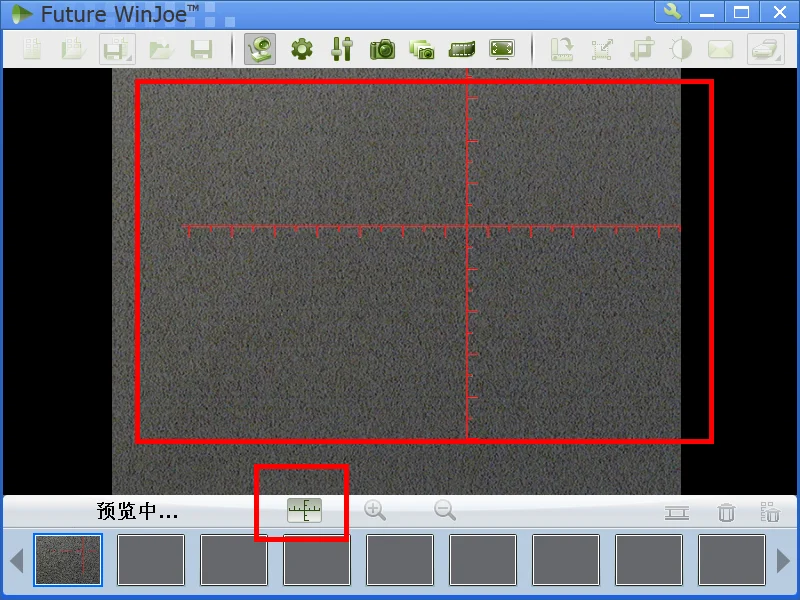Select the first capture thumbnail
800x600 pixels.
(68, 560)
